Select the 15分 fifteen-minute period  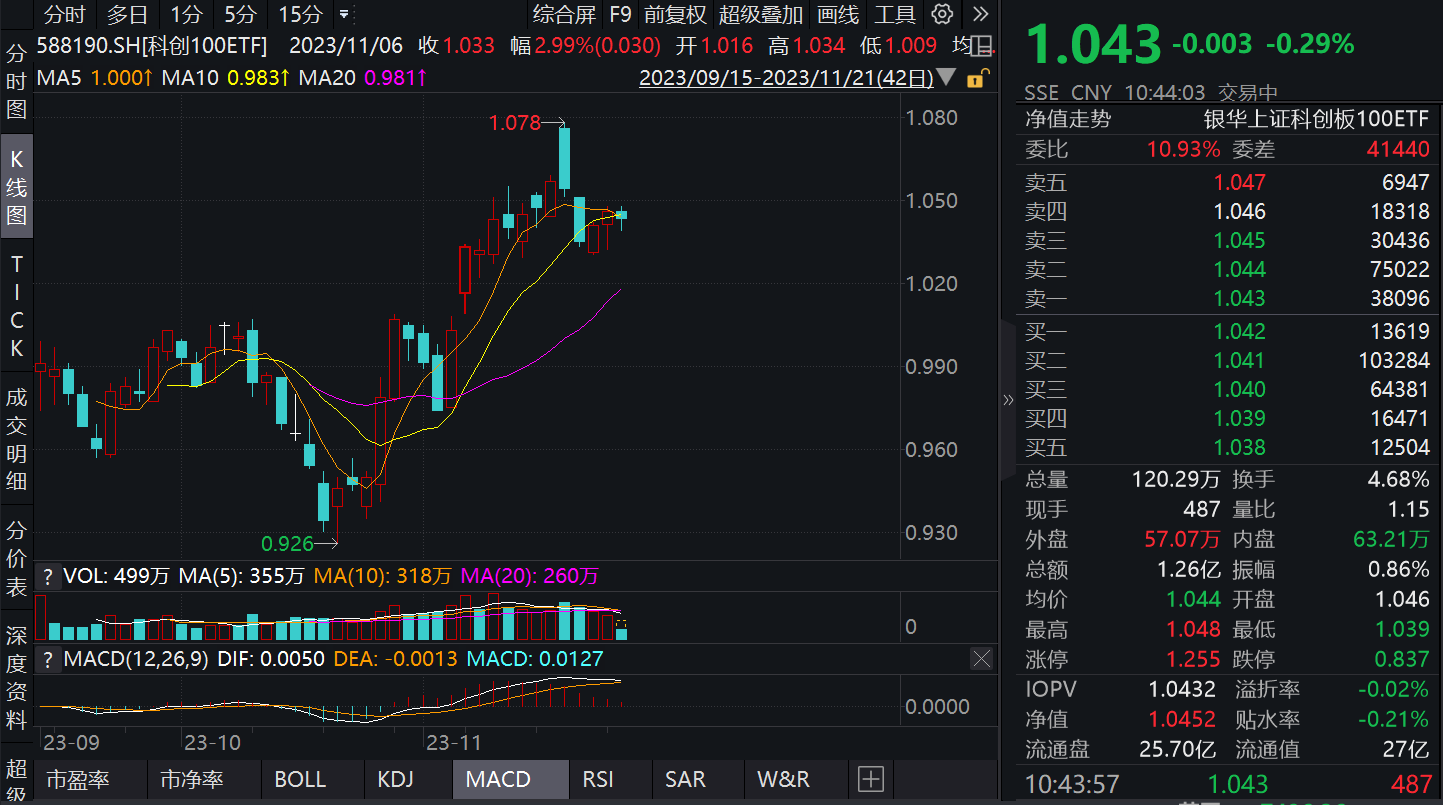[301, 15]
